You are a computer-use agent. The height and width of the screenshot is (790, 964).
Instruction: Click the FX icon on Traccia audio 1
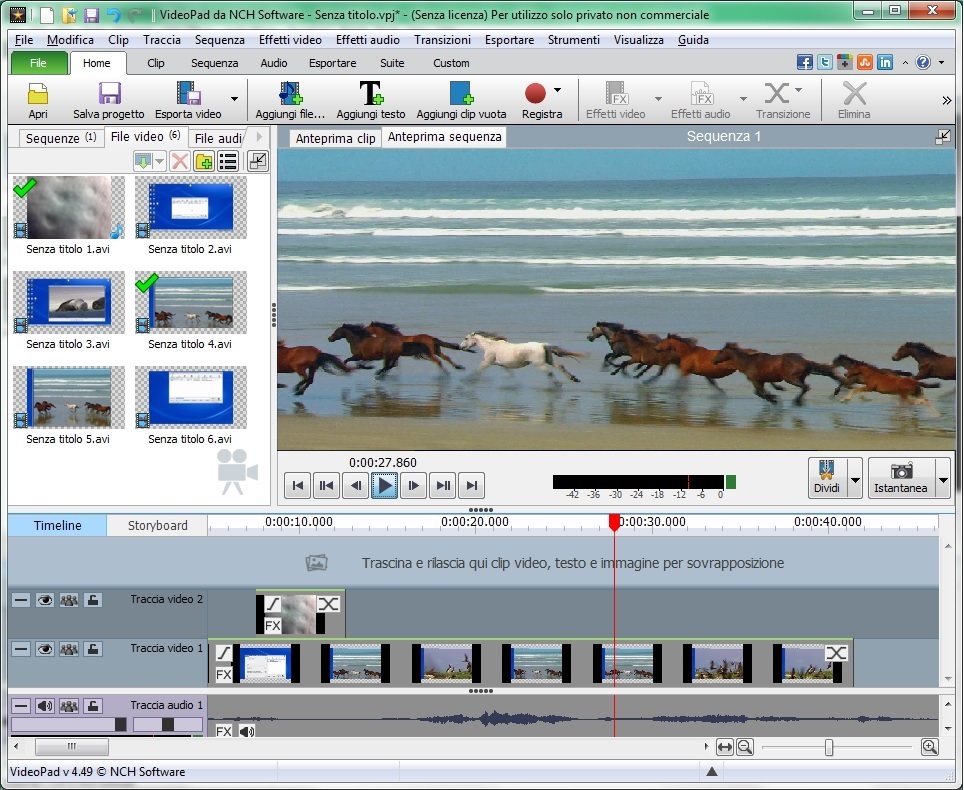click(224, 731)
